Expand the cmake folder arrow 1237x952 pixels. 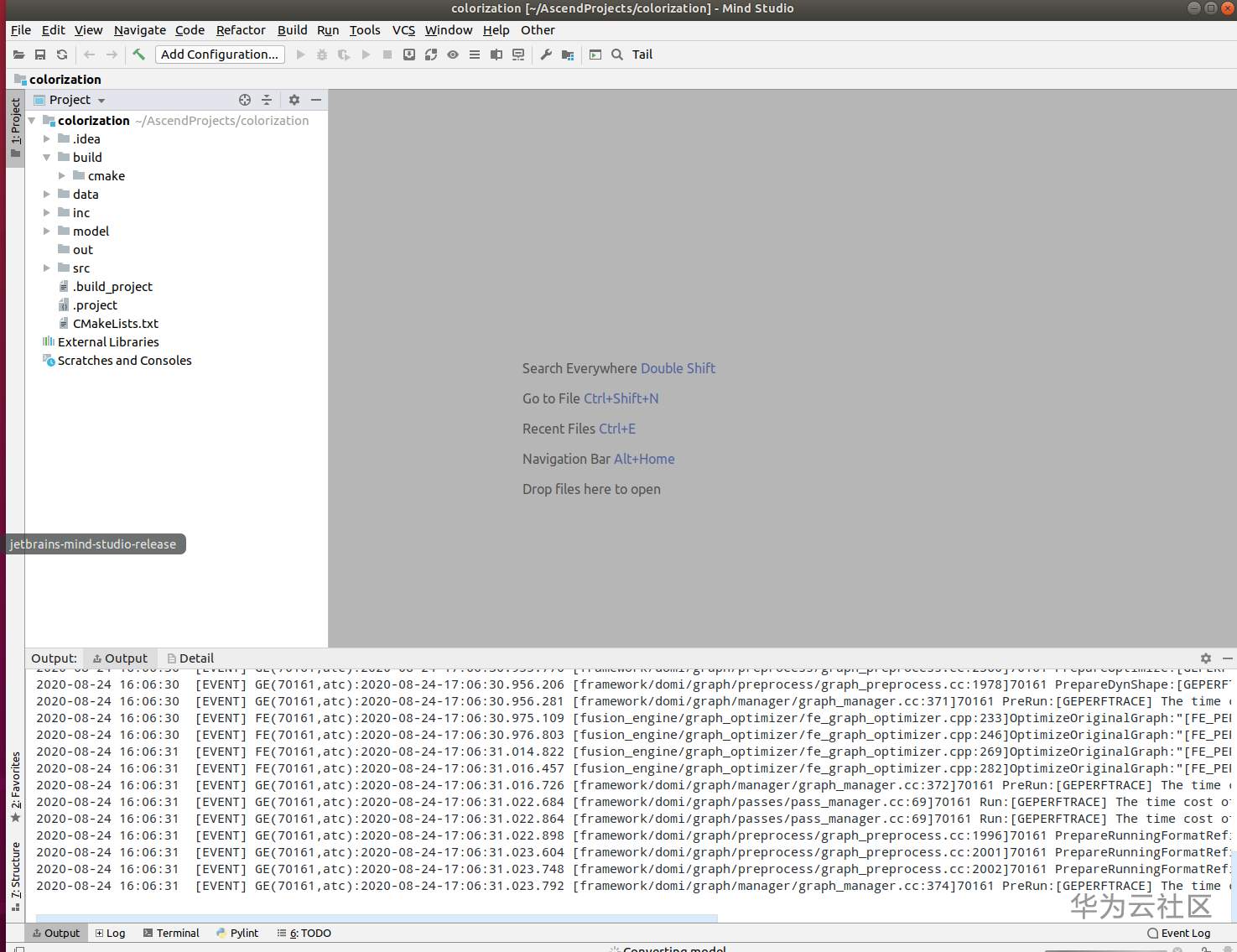coord(62,176)
